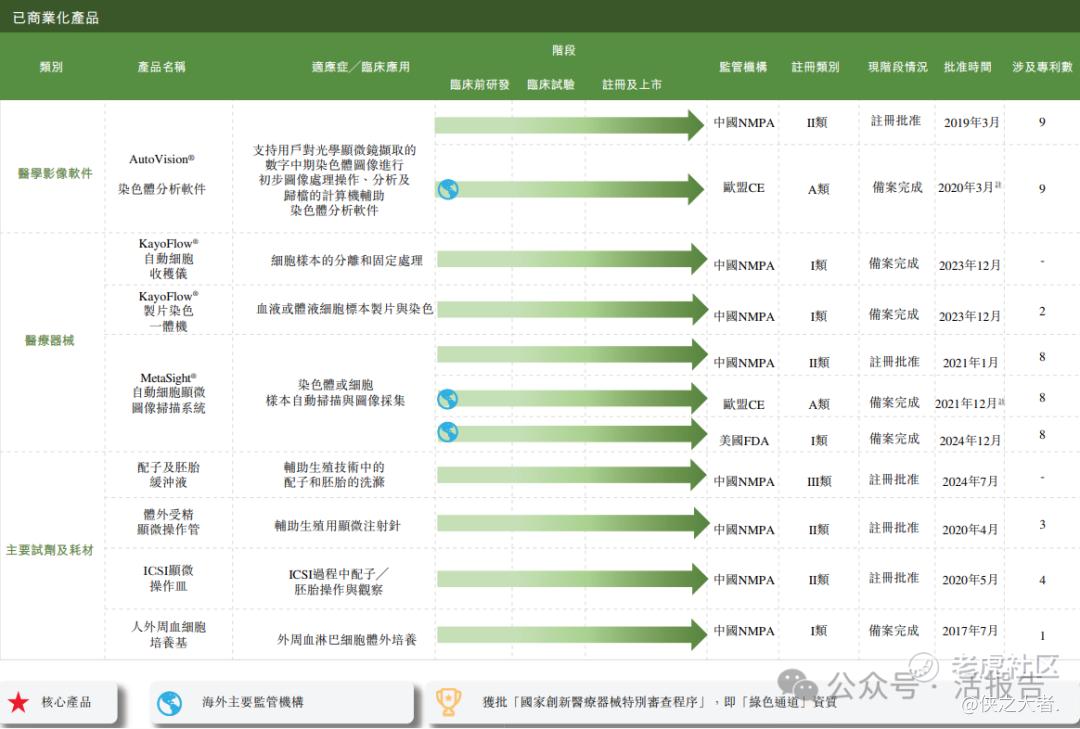Click the ICSI過程中配子／胚胎操作與觀察 text
The image size is (1080, 729).
338,582
